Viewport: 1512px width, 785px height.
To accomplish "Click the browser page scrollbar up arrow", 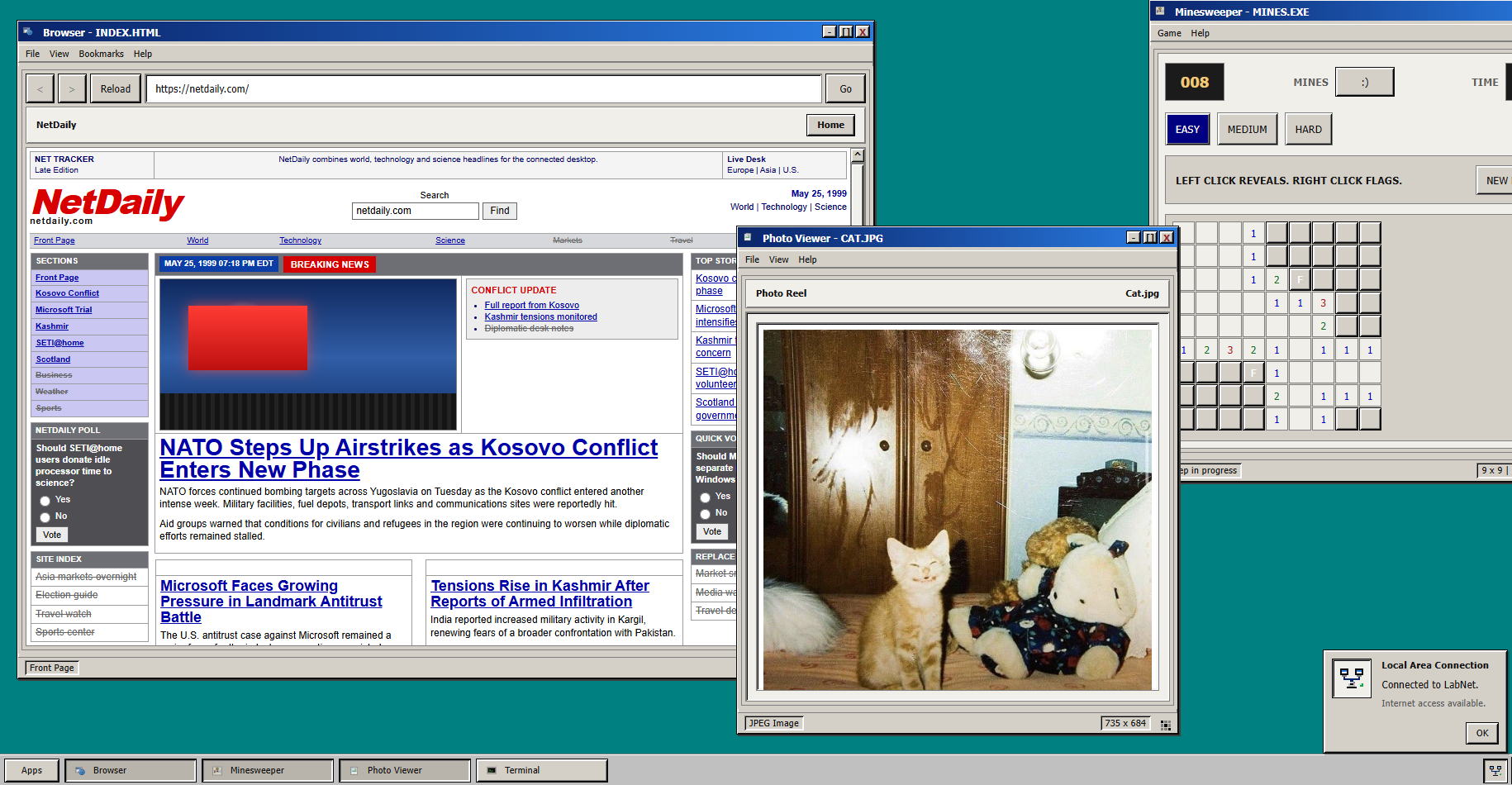I will [x=858, y=155].
